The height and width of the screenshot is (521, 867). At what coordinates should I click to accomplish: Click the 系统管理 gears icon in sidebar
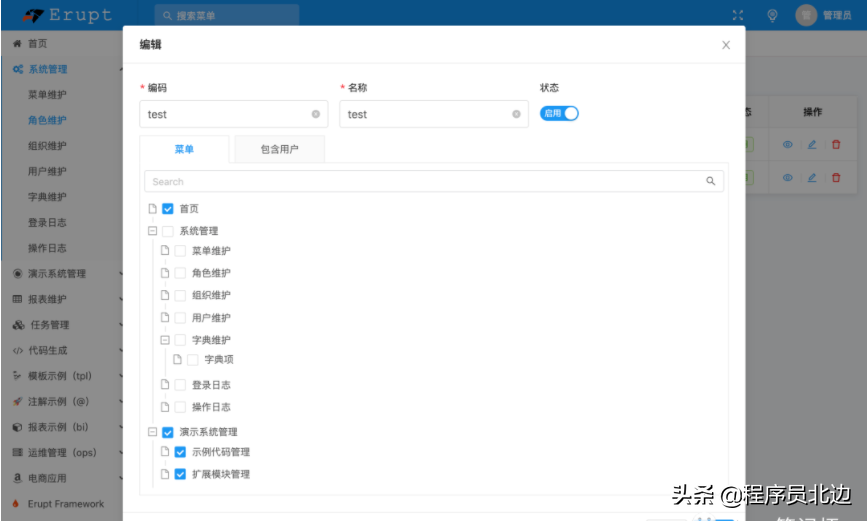click(18, 69)
